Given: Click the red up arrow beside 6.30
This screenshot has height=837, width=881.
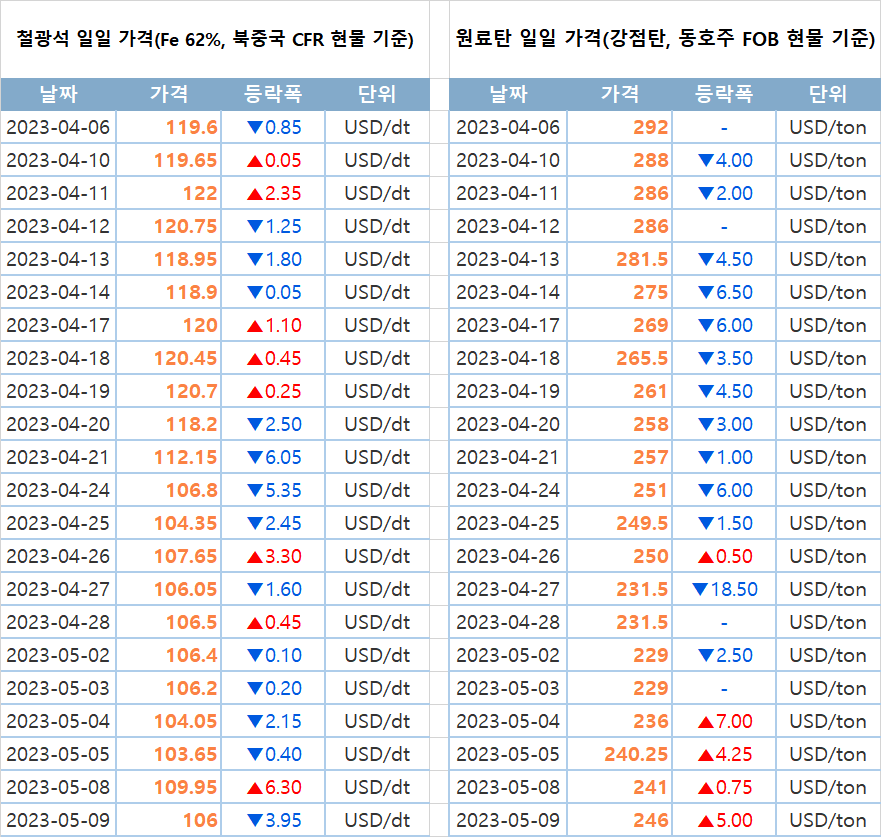Looking at the screenshot, I should (255, 787).
